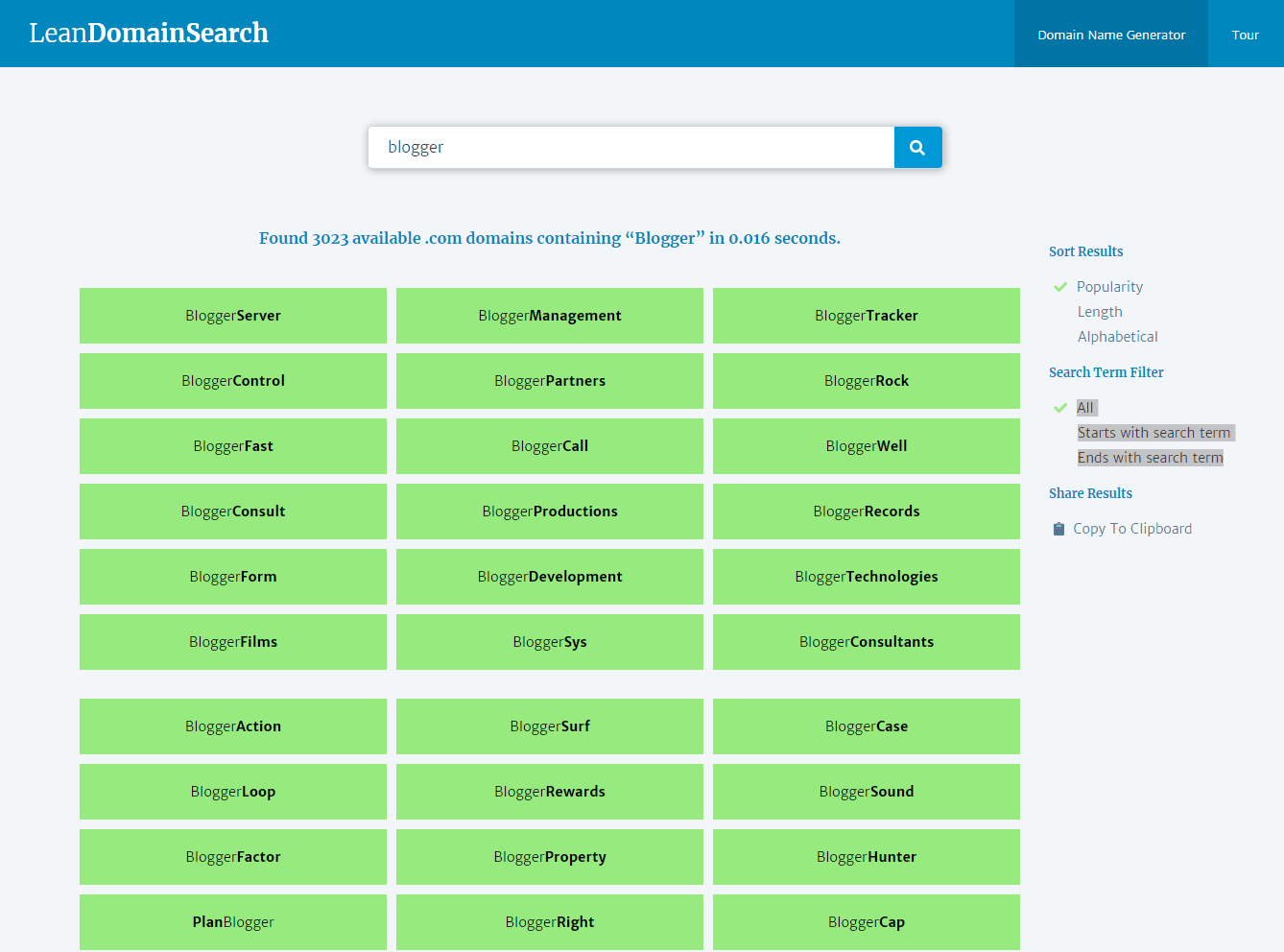
Task: Open the BloggerFactor result
Action: [x=233, y=857]
